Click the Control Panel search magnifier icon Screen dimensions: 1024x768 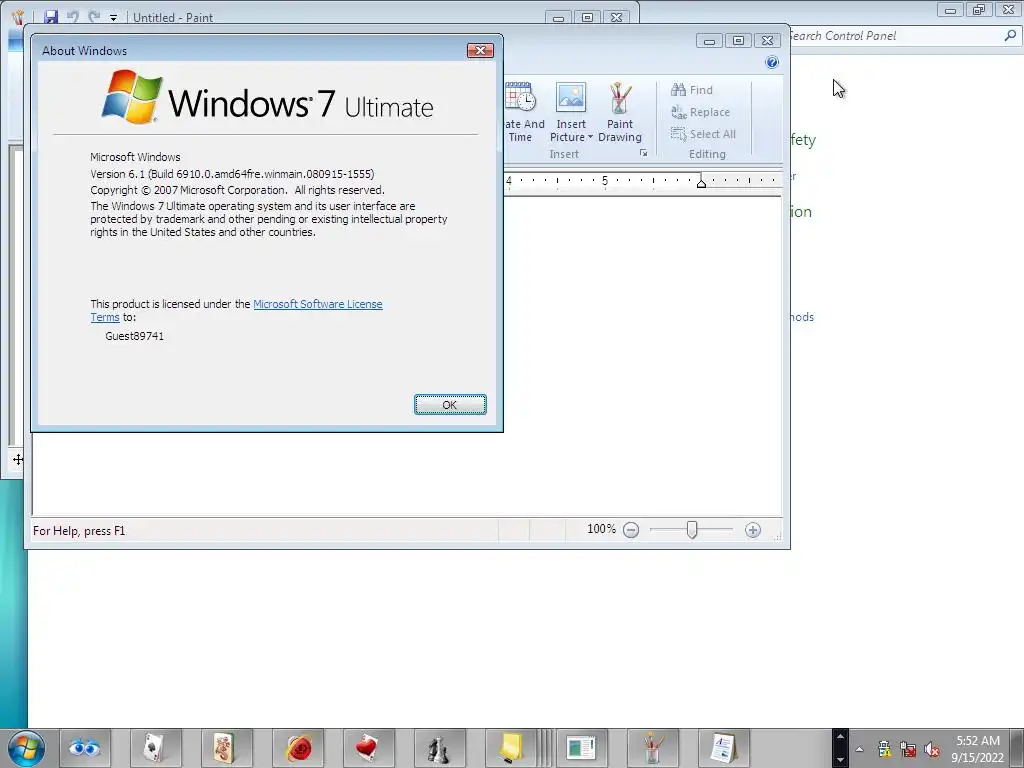[x=1010, y=36]
